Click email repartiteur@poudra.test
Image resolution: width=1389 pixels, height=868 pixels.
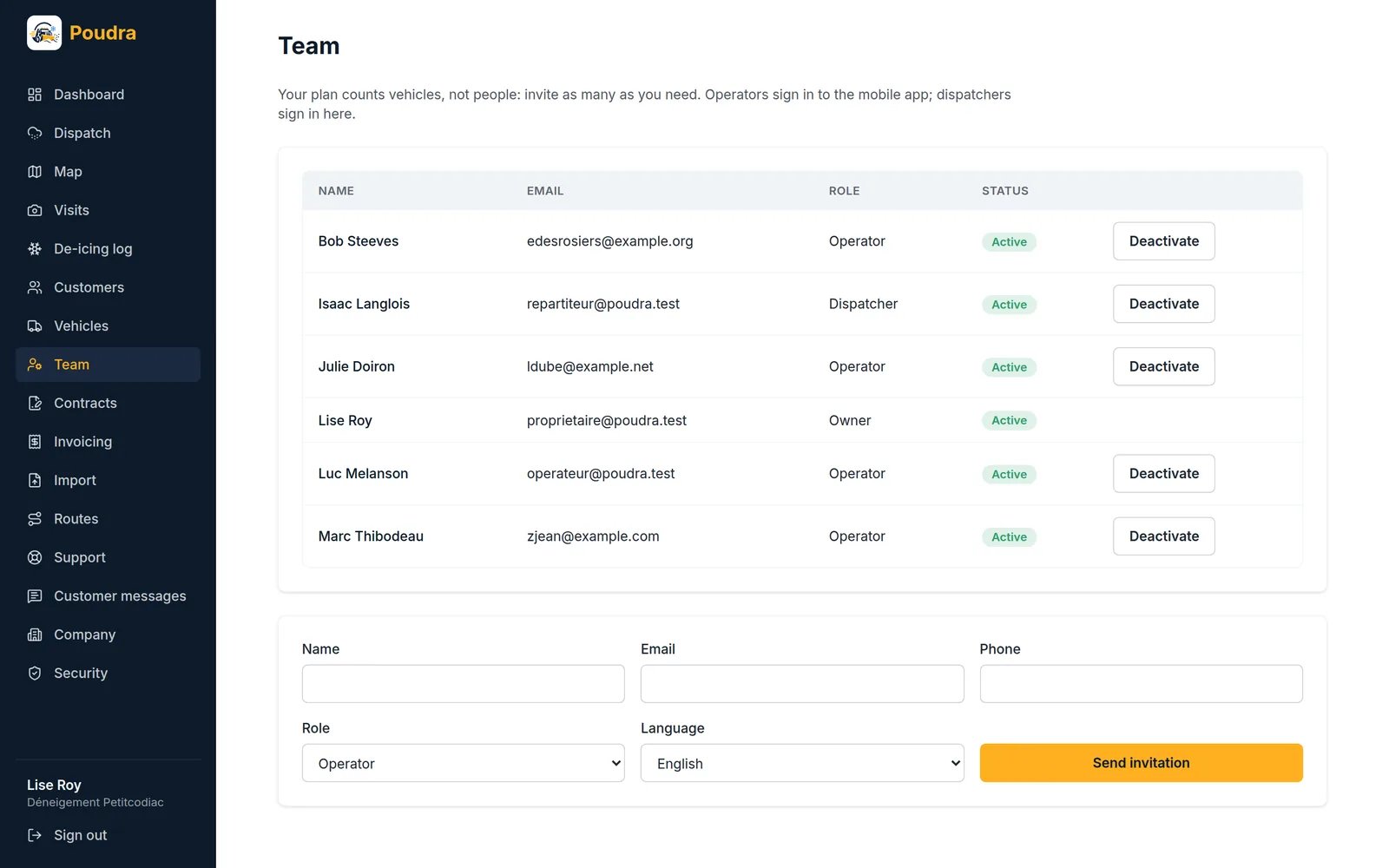(x=603, y=304)
